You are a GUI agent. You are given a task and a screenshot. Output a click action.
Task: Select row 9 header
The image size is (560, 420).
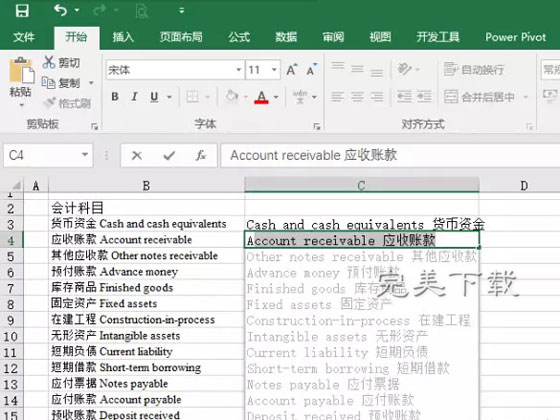[x=11, y=320]
